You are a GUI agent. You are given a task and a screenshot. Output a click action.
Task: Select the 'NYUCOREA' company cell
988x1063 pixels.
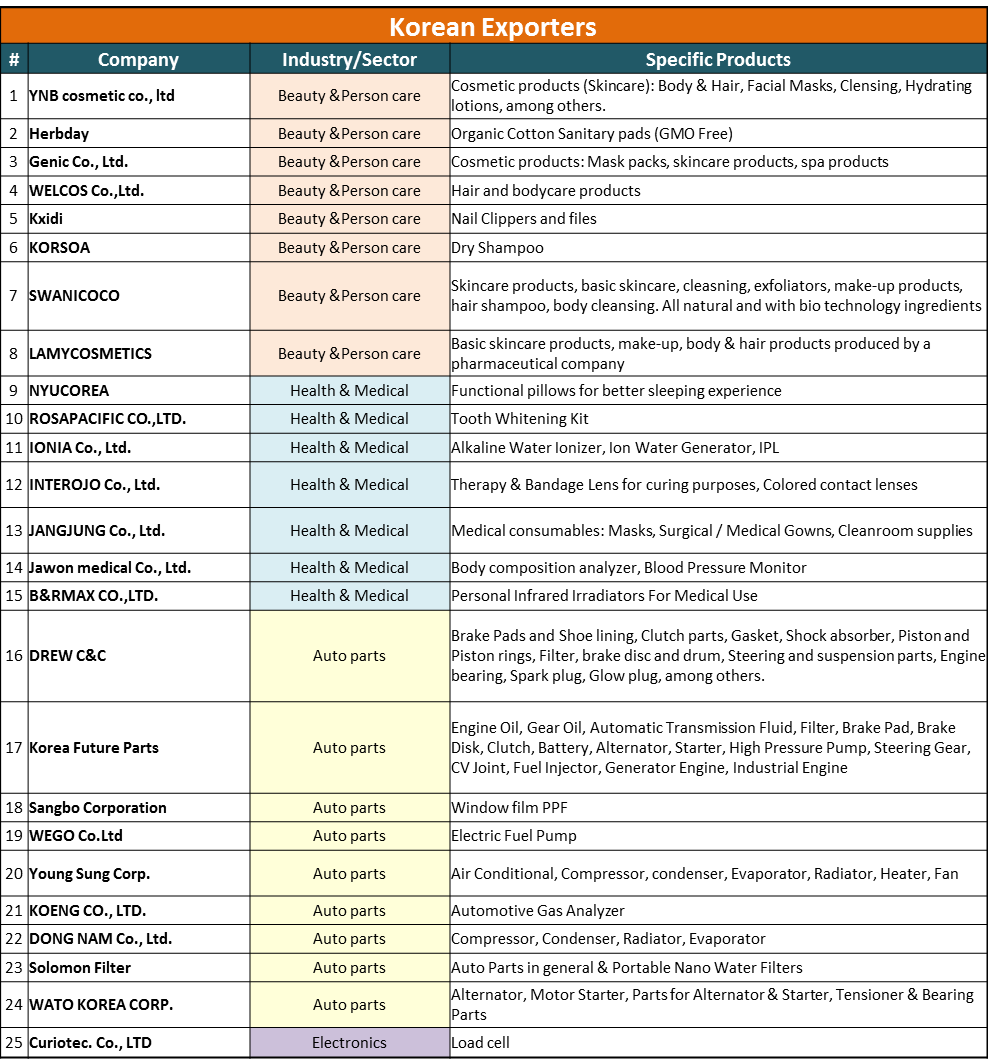tap(138, 390)
